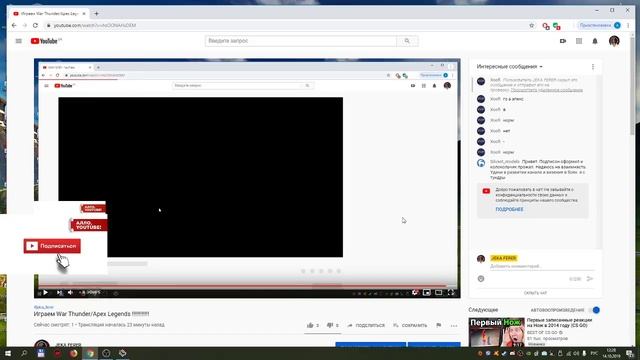Click the green-red browser extension icon
The width and height of the screenshot is (640, 360).
pos(557,26)
